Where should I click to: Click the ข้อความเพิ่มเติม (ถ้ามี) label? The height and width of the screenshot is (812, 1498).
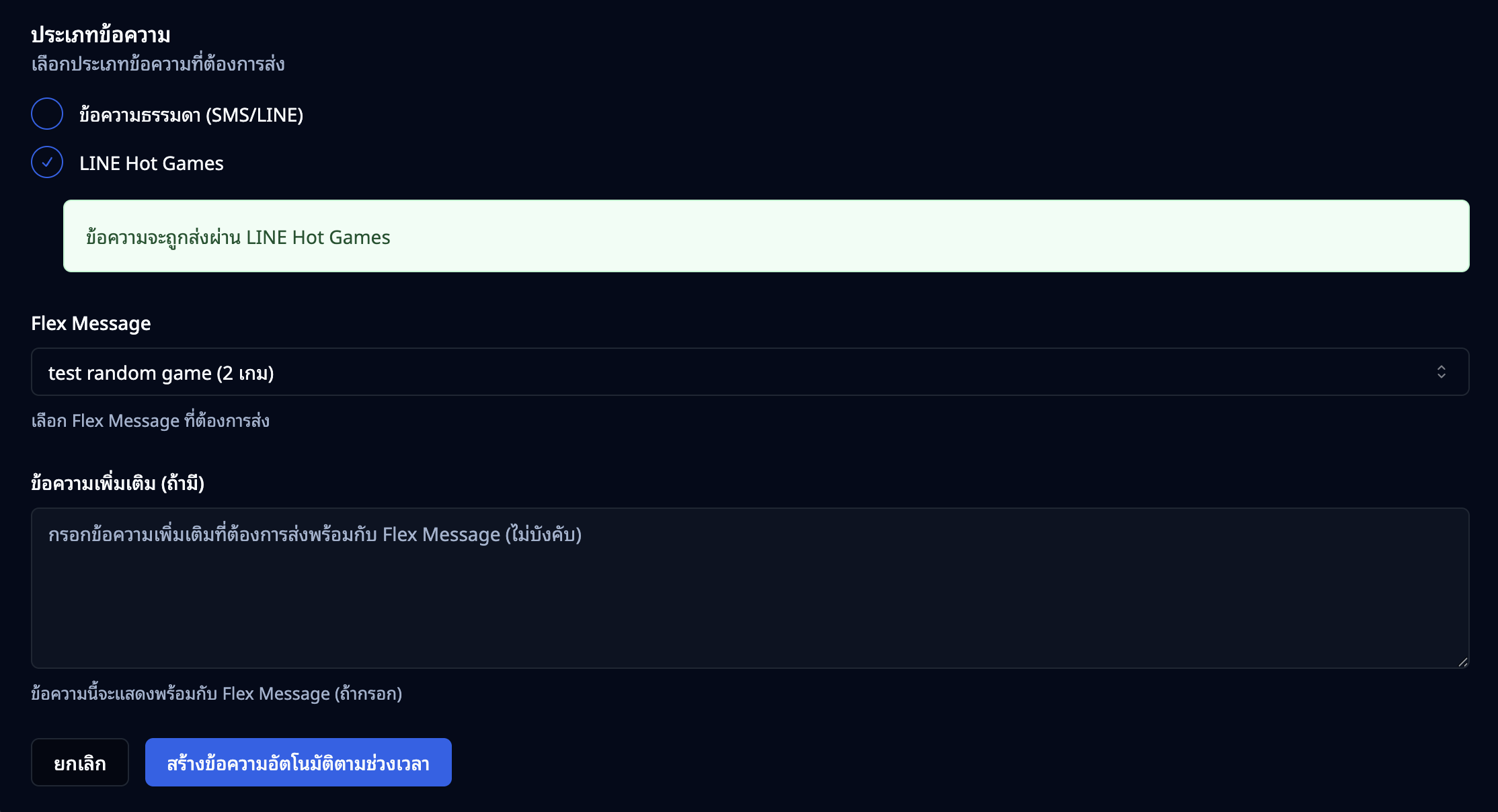tap(118, 483)
